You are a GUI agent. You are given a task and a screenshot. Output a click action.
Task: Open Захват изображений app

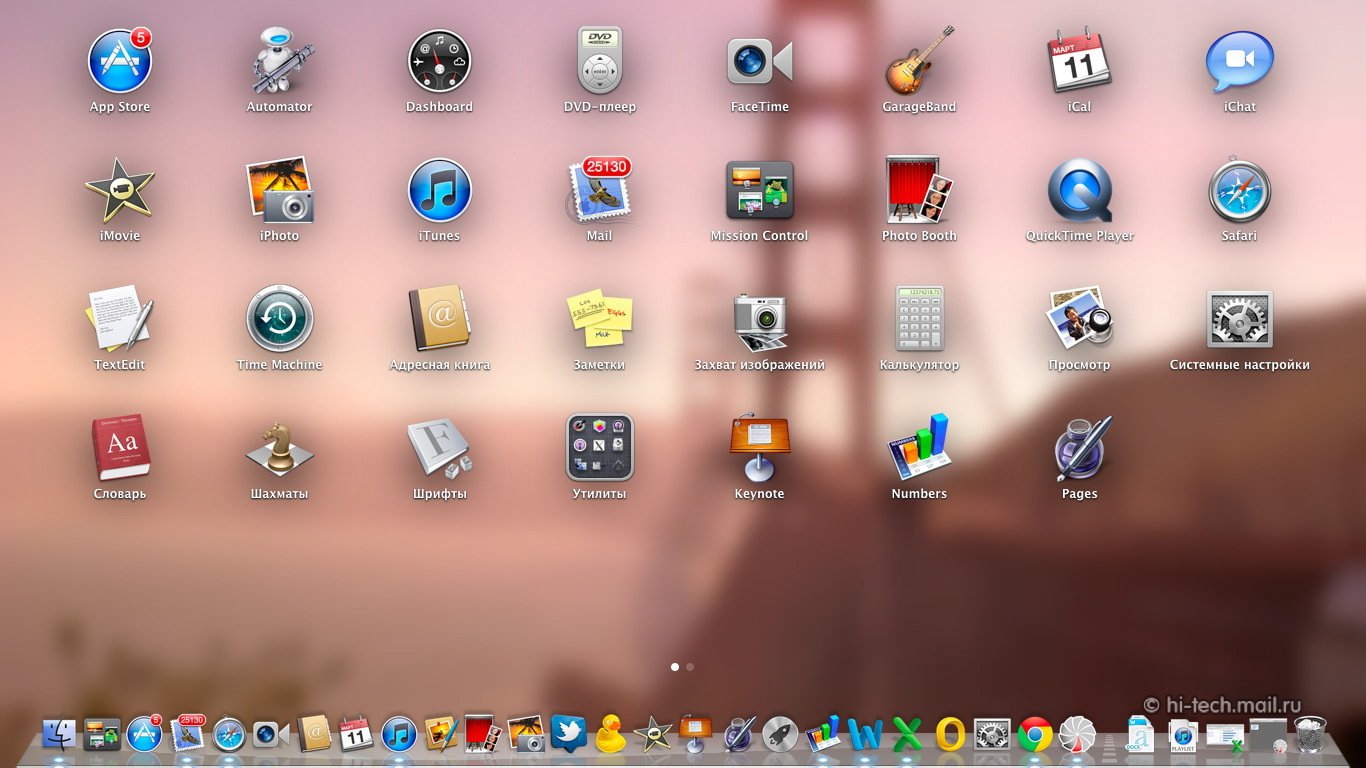click(760, 319)
